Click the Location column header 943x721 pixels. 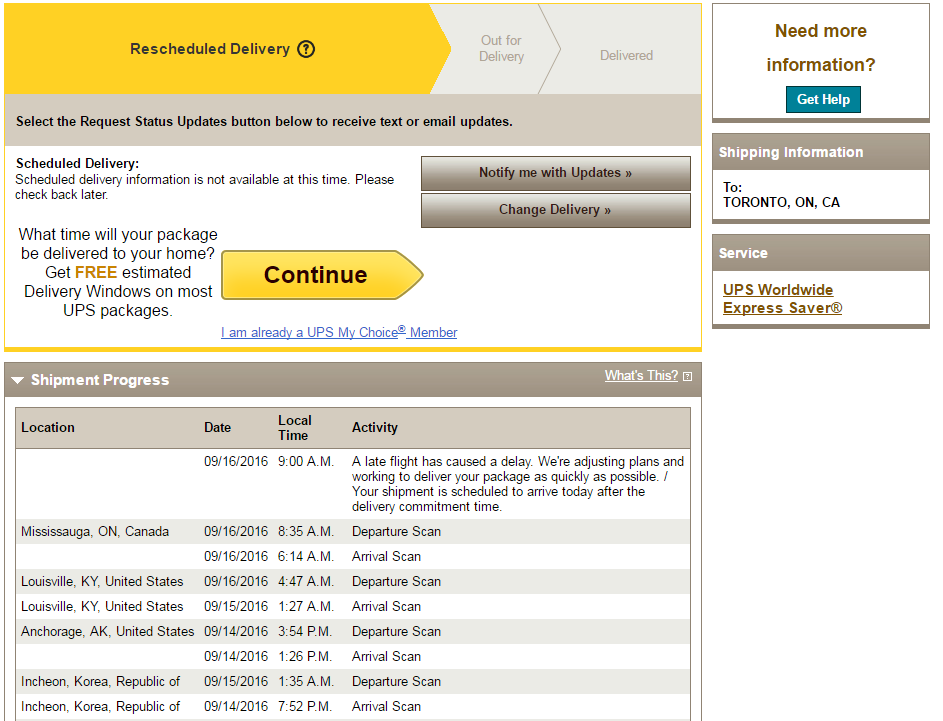[x=48, y=428]
